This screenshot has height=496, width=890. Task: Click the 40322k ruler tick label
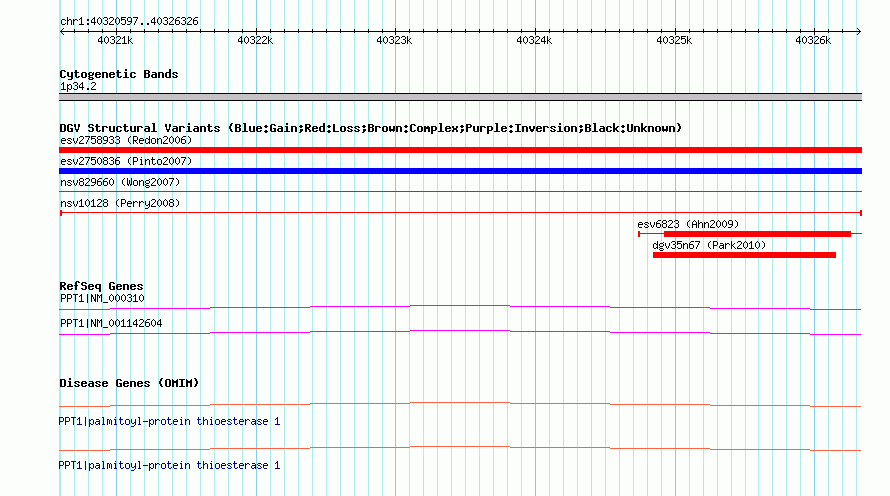pyautogui.click(x=255, y=40)
